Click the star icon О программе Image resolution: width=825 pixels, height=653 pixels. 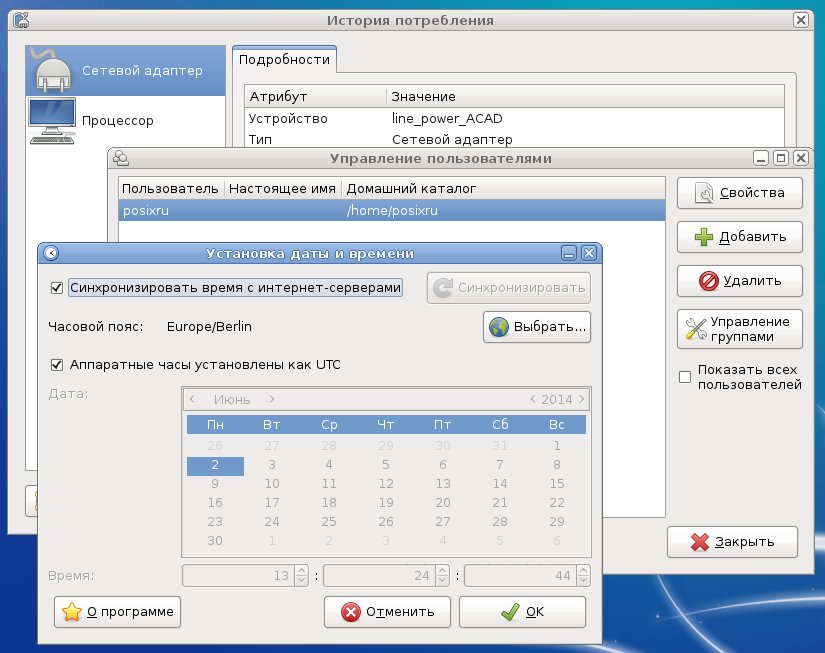click(x=72, y=612)
